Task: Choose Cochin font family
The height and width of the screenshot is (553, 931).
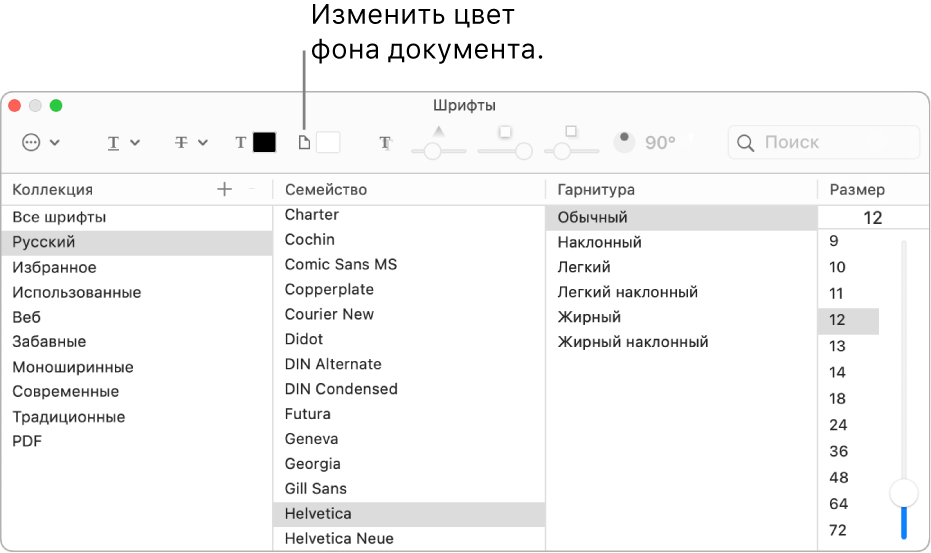Action: 408,239
